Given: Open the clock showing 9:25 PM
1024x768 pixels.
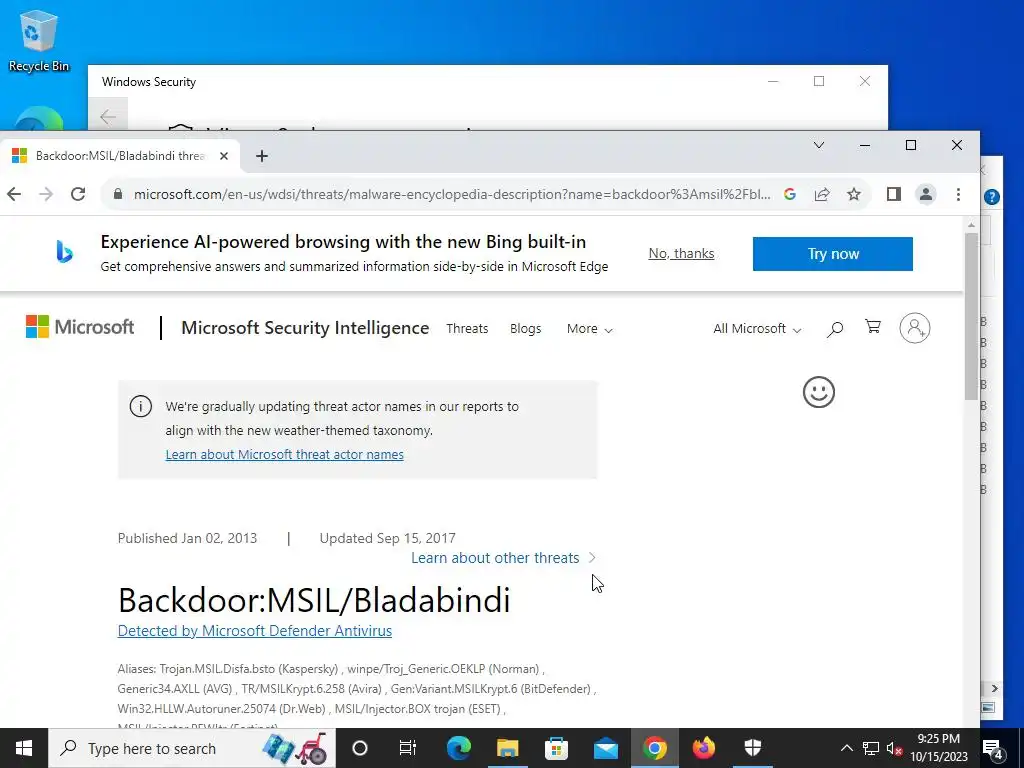Looking at the screenshot, I should 939,748.
